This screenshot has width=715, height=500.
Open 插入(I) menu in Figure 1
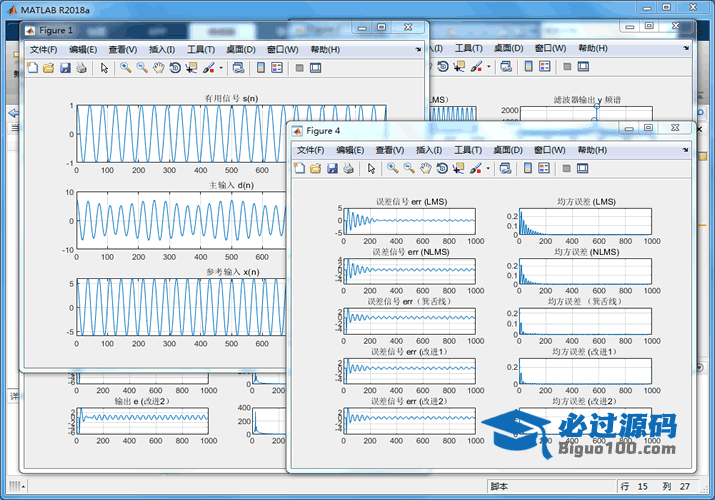(x=162, y=49)
